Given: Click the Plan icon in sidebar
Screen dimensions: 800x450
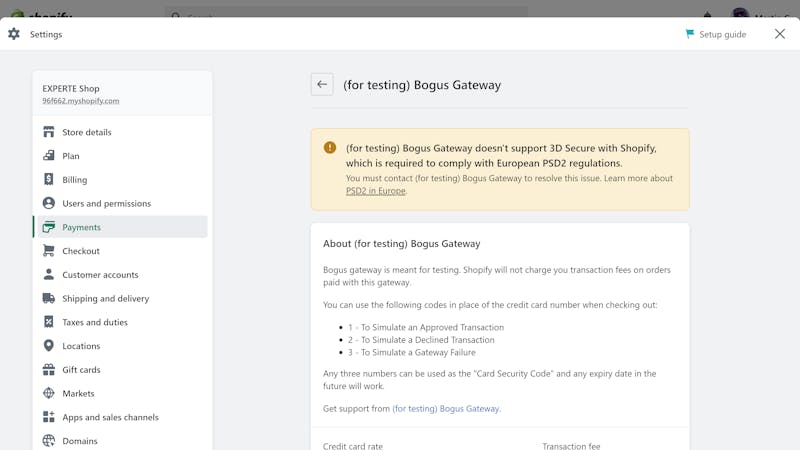Looking at the screenshot, I should pos(48,156).
